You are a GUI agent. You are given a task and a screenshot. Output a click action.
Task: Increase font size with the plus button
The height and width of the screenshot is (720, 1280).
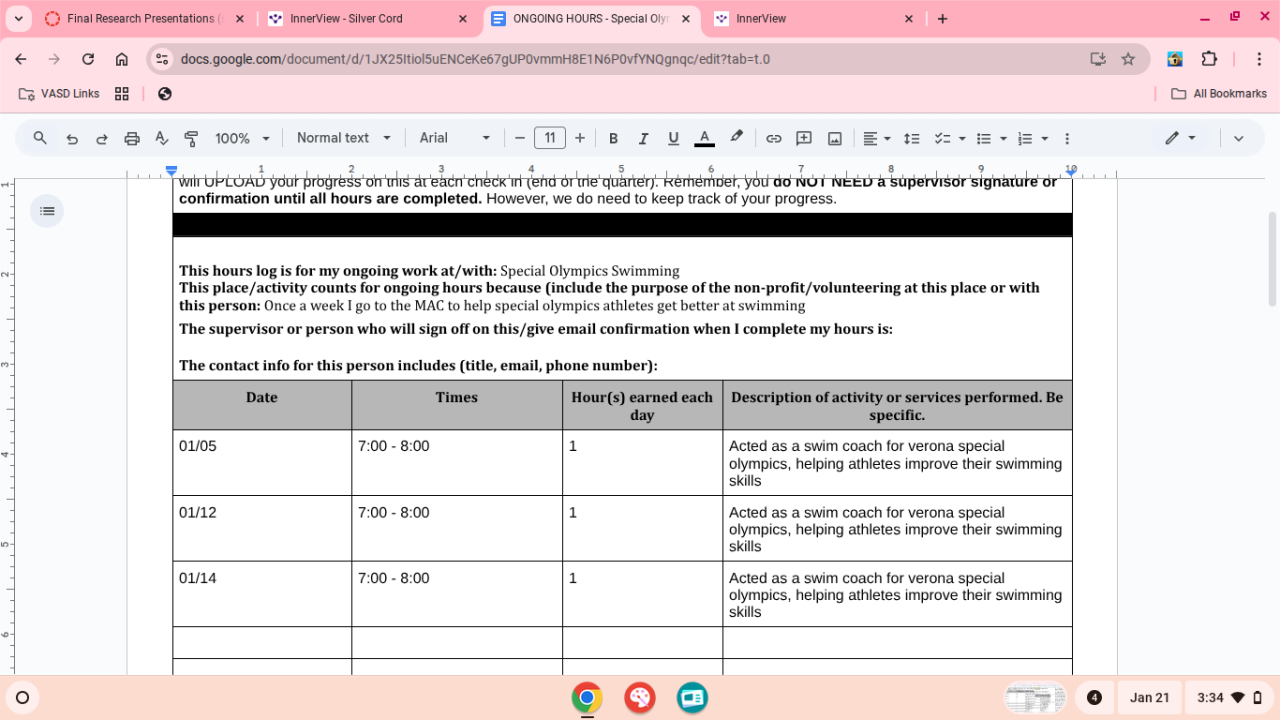580,138
